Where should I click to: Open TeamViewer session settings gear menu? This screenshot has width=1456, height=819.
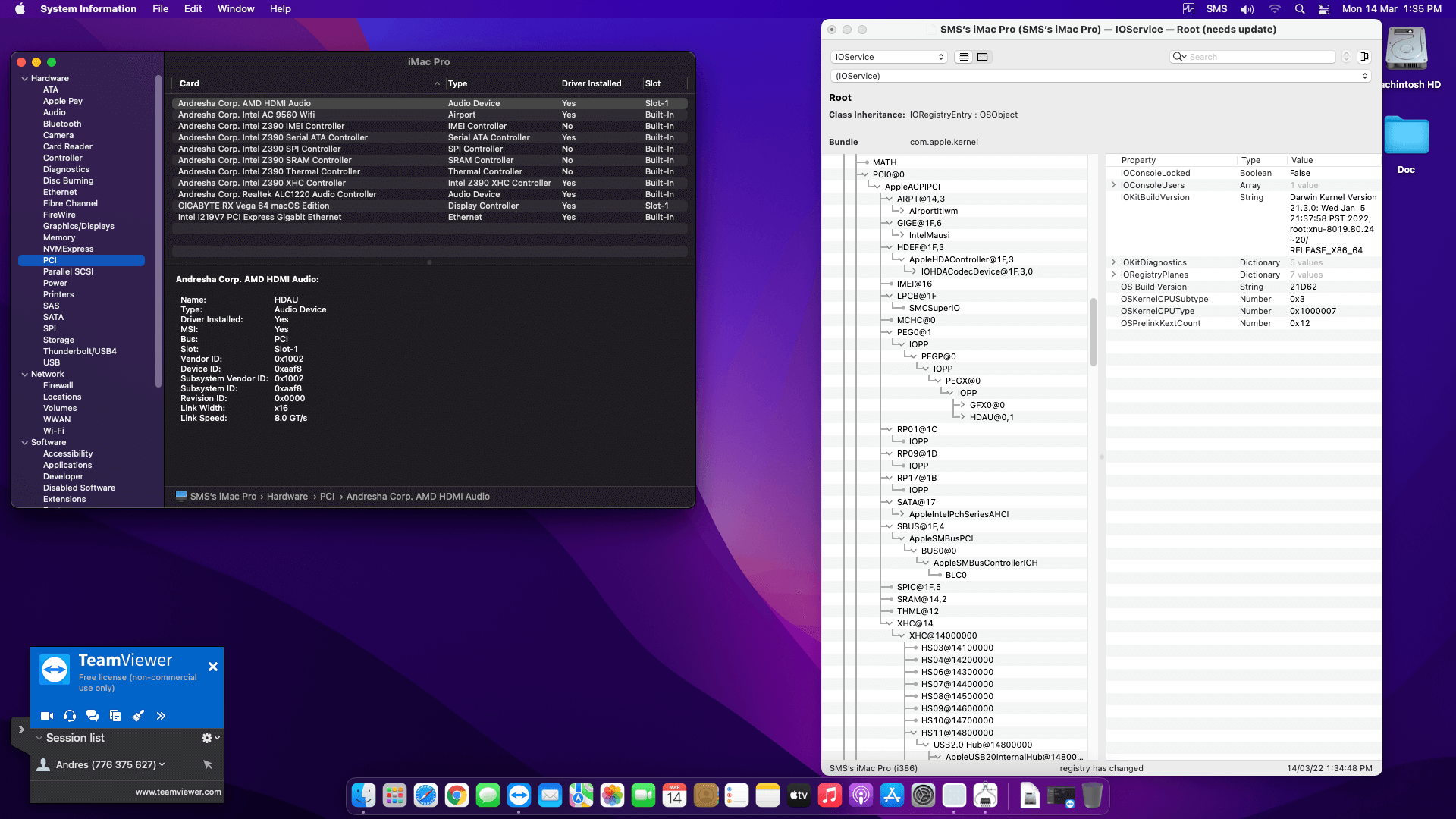point(210,738)
